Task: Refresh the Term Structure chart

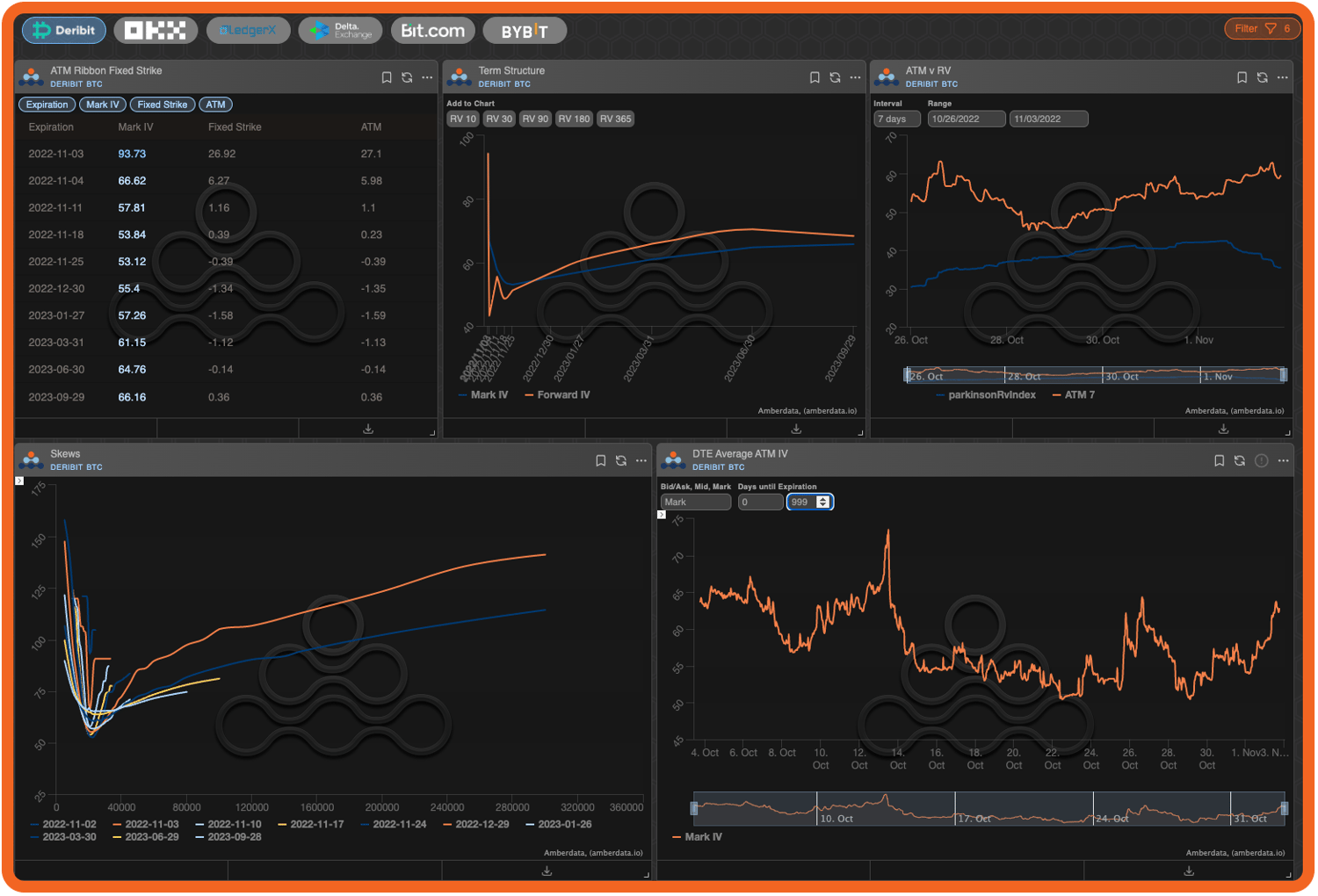Action: point(834,76)
